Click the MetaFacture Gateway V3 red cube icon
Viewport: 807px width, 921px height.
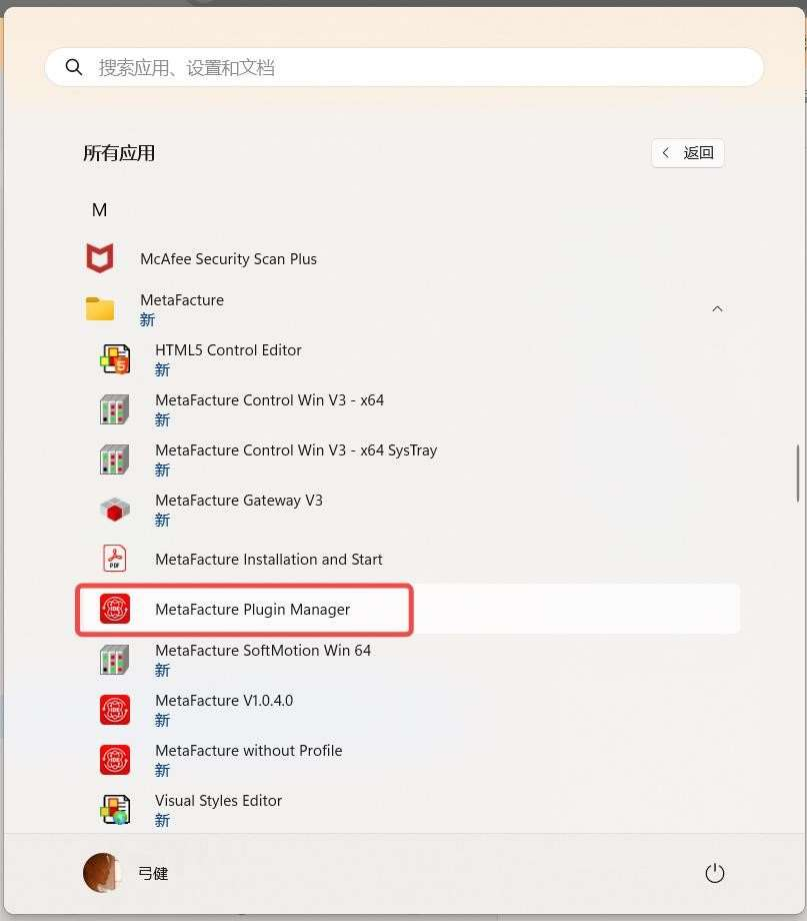(x=115, y=509)
